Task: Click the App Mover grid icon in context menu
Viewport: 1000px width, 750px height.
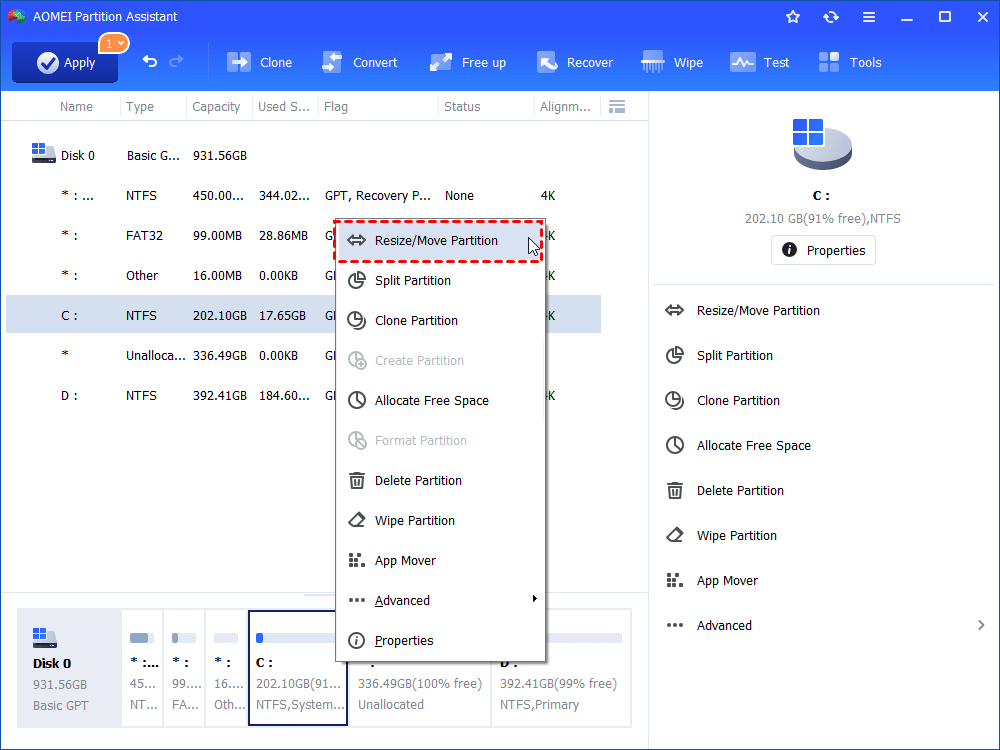Action: (x=357, y=561)
